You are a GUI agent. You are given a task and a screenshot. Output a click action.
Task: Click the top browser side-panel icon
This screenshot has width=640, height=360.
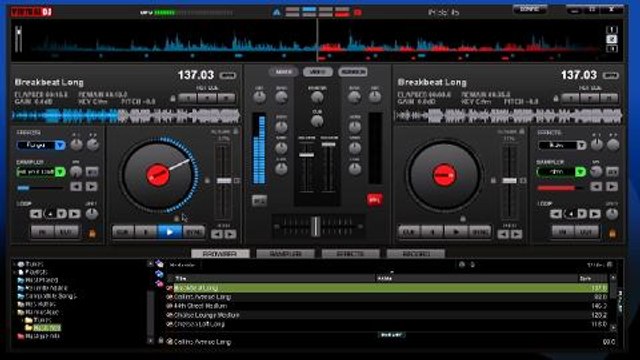point(160,264)
